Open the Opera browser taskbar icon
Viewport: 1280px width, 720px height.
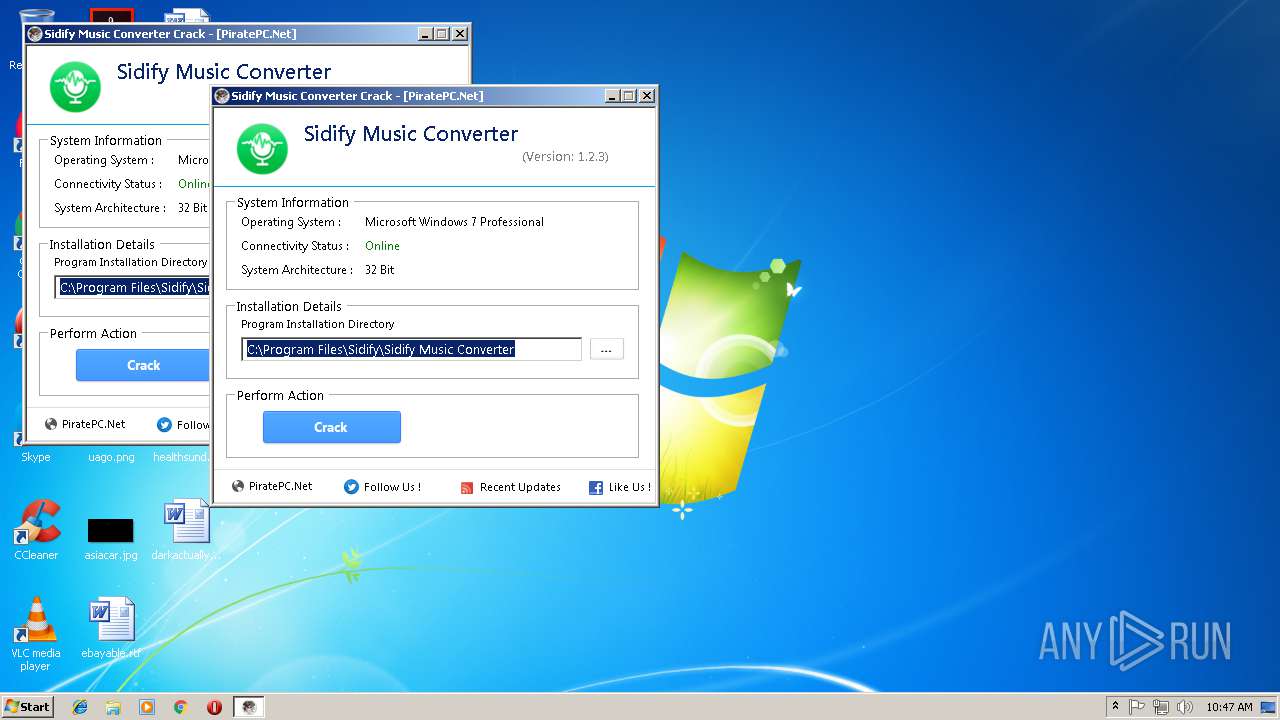pyautogui.click(x=214, y=707)
